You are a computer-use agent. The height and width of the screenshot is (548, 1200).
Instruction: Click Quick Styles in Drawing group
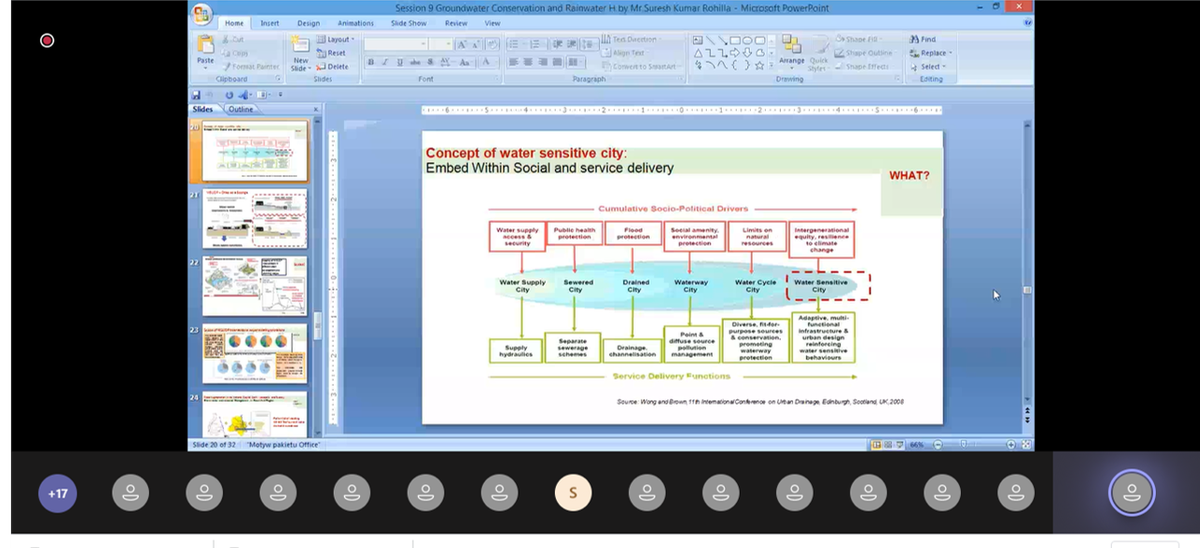pos(818,52)
